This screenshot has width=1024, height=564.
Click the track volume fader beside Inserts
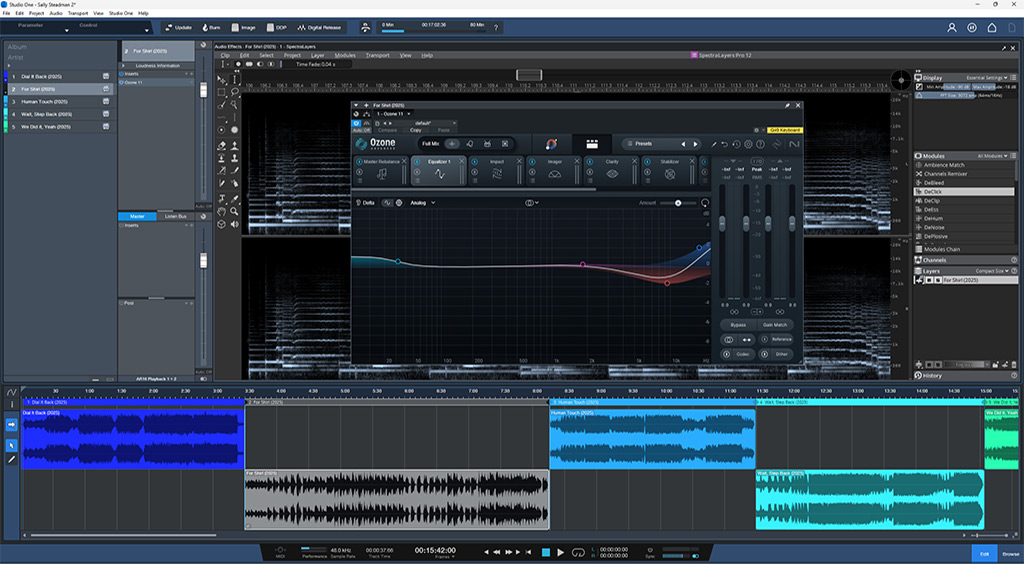pos(203,90)
